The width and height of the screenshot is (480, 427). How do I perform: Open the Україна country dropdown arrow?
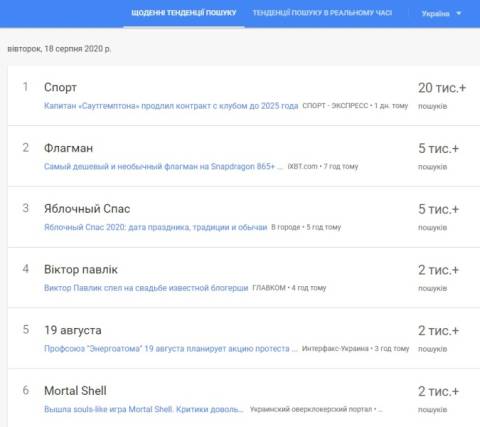coord(459,14)
